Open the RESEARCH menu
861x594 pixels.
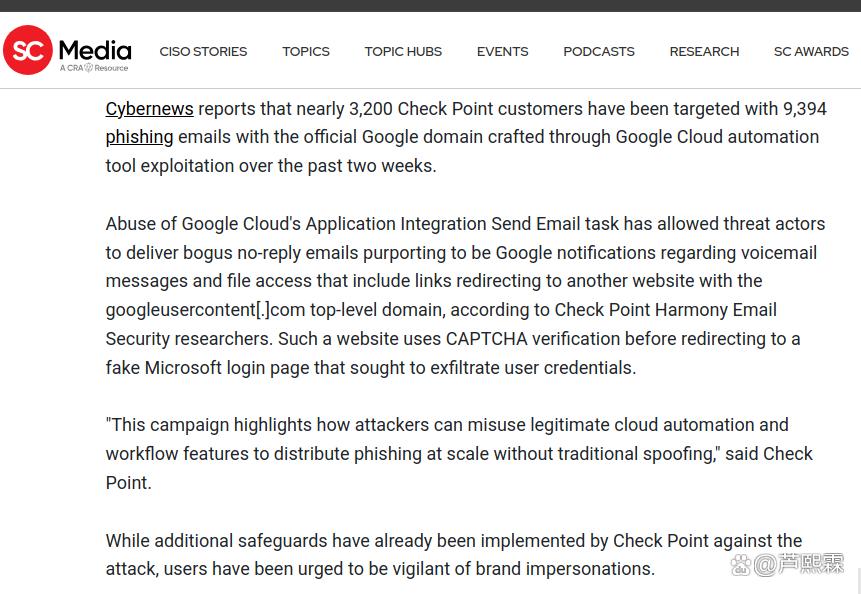pos(704,52)
